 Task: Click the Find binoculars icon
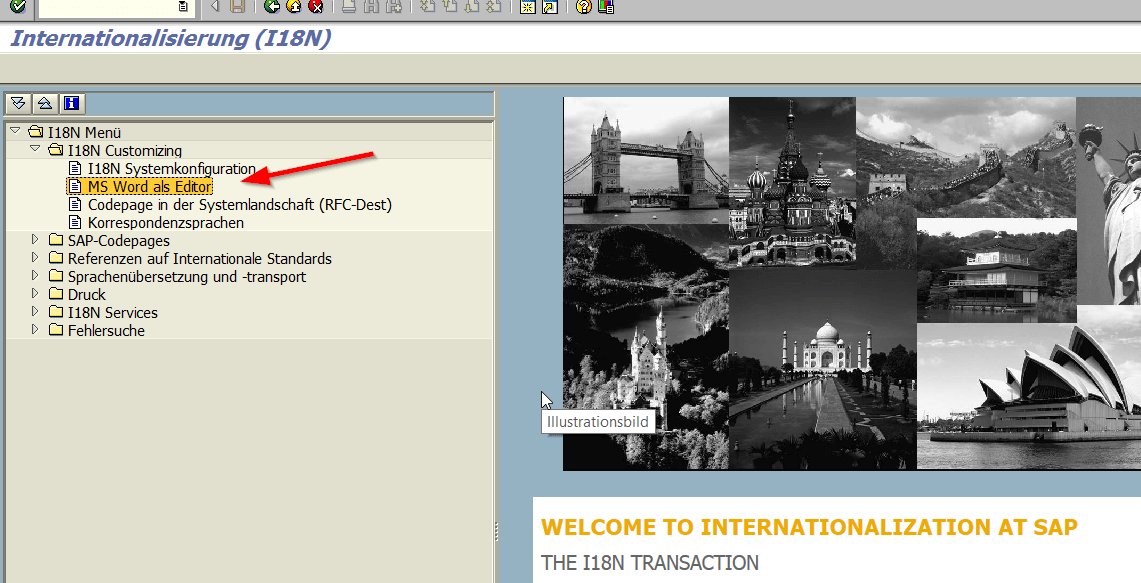tap(371, 7)
